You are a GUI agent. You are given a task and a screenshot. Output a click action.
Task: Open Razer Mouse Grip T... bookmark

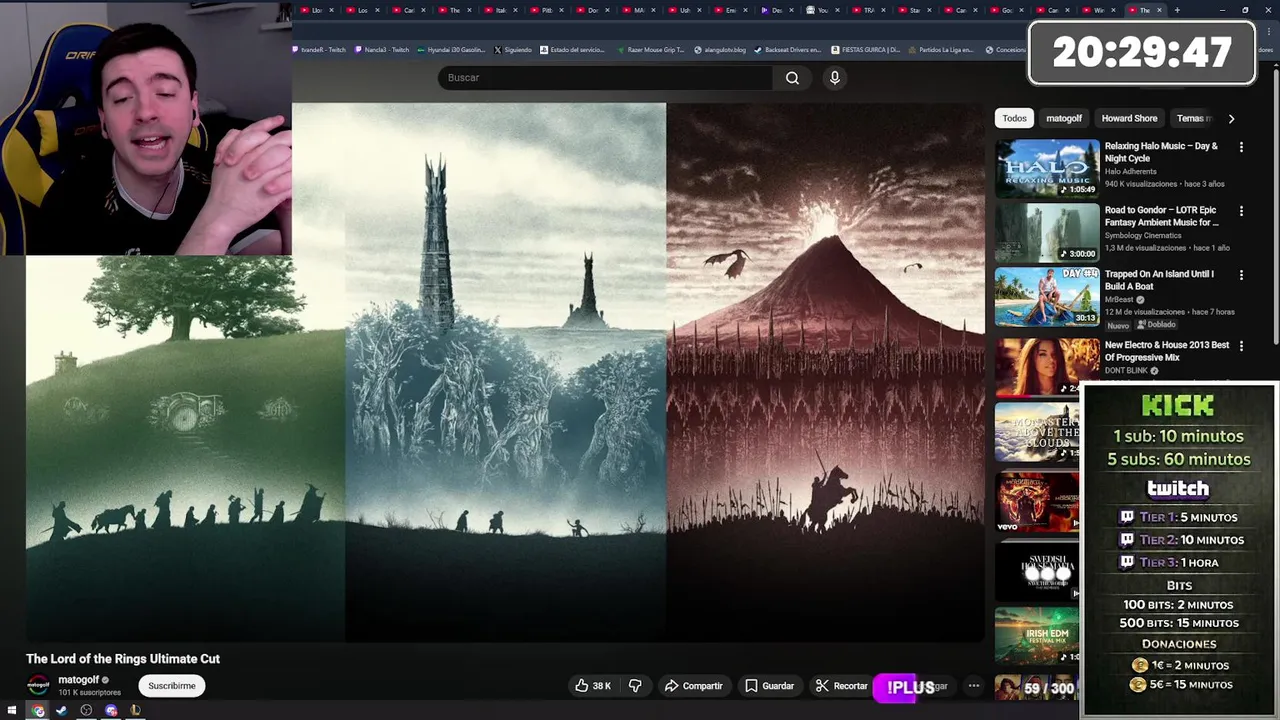click(650, 49)
